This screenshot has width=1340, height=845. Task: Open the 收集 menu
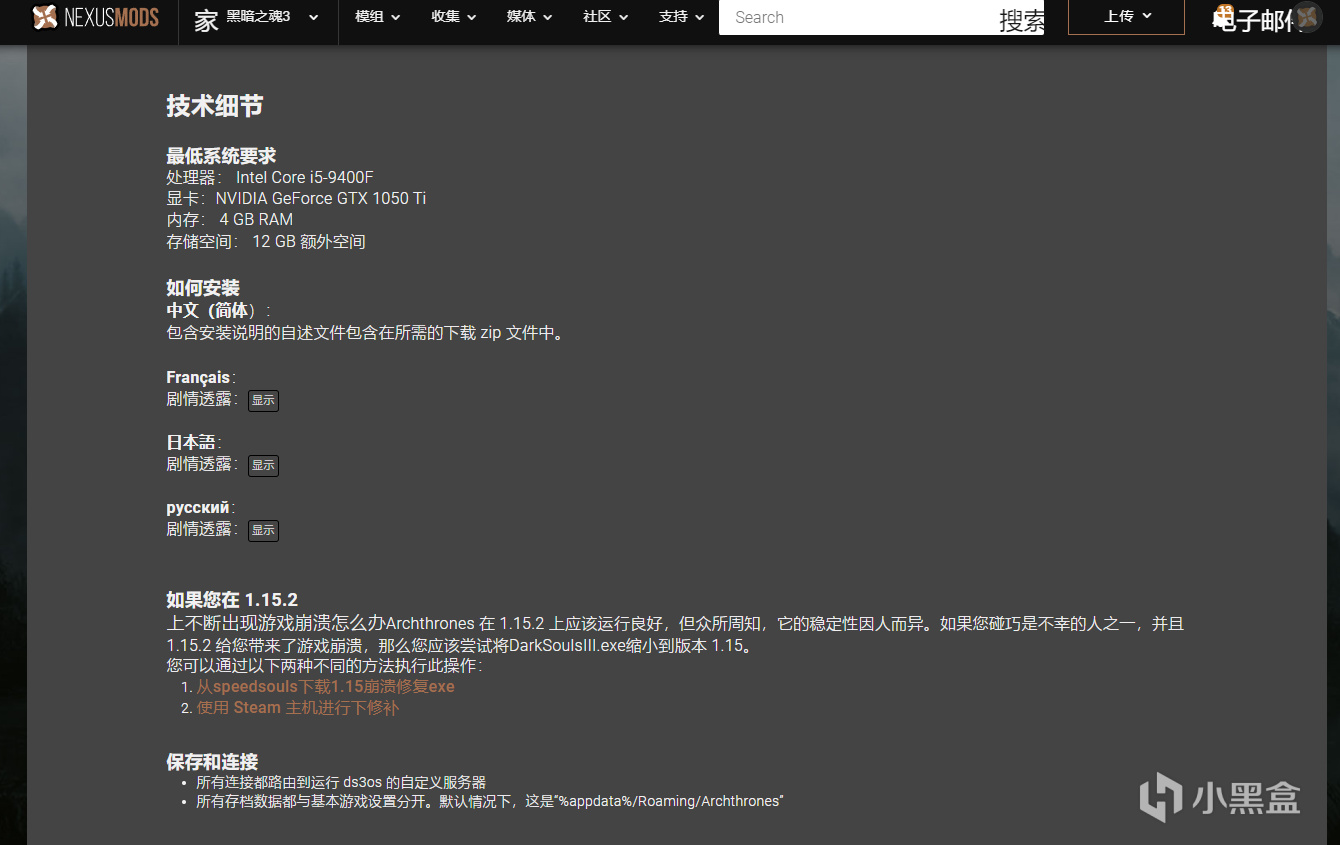[453, 17]
